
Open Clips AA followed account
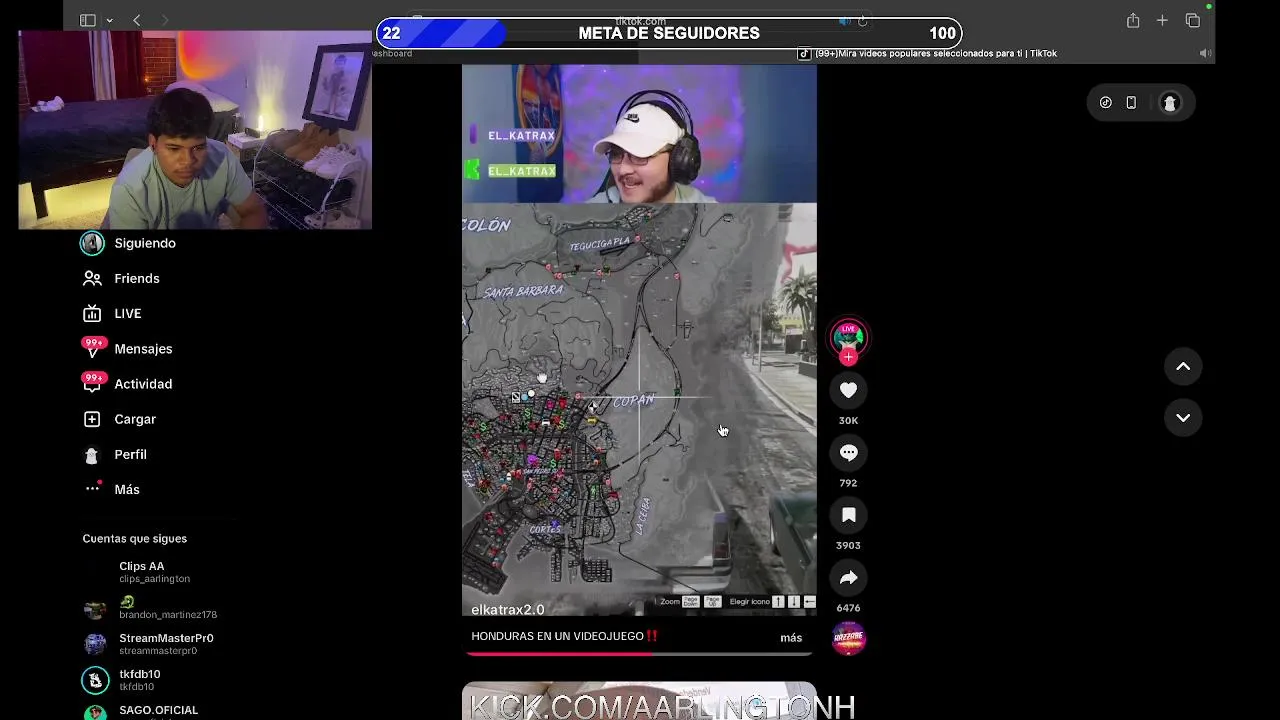point(154,572)
